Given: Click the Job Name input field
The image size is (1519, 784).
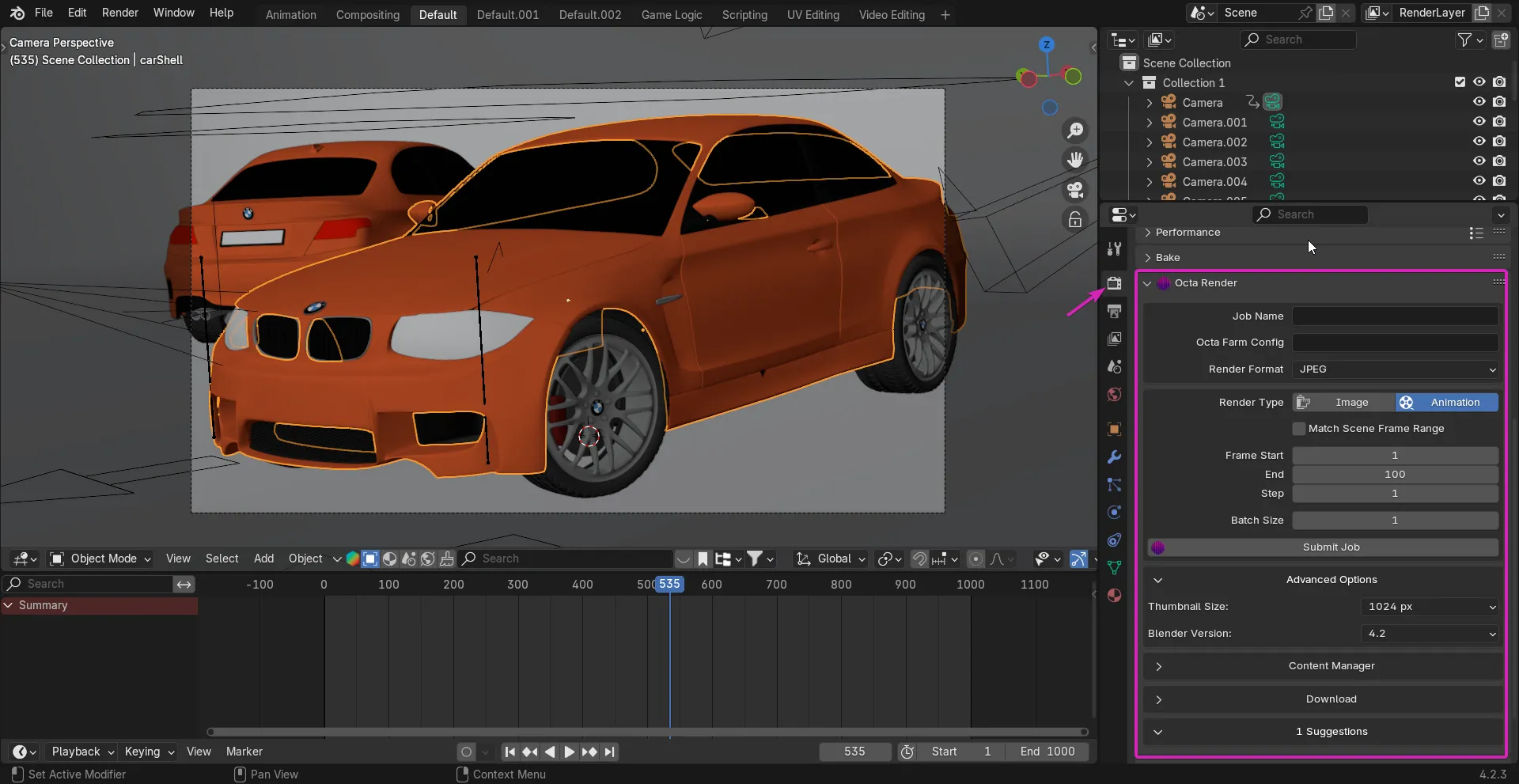Looking at the screenshot, I should pos(1396,316).
